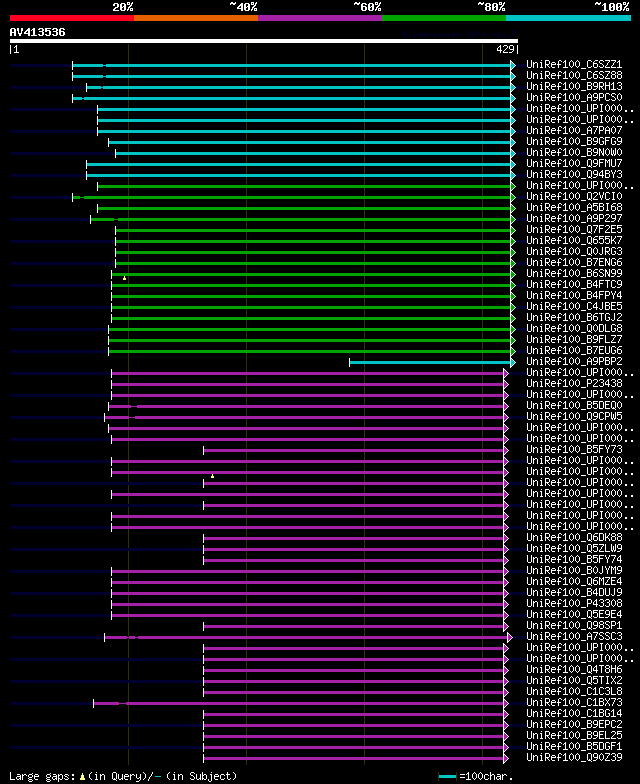Click the green ~80% identity legend segment

click(x=444, y=18)
